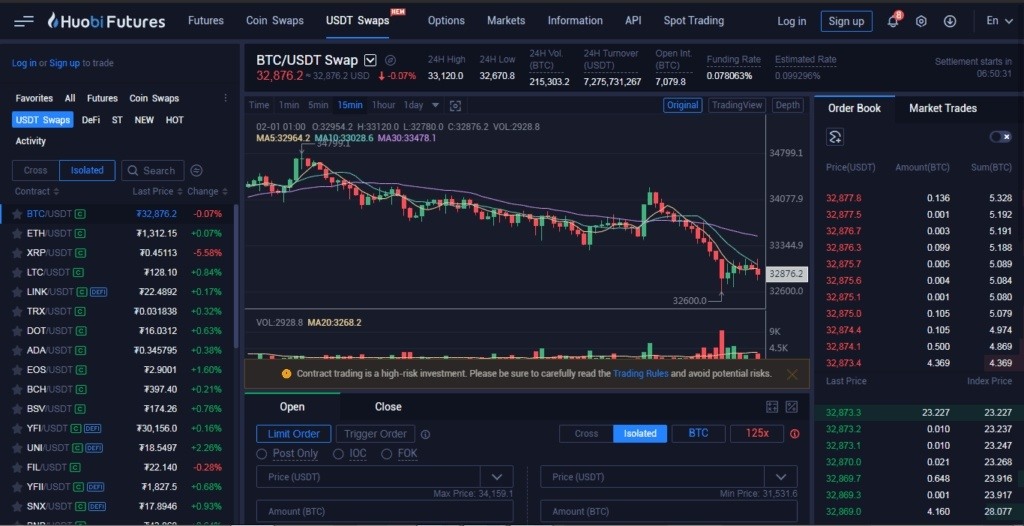Switch contract list to Cross margin

coord(35,171)
